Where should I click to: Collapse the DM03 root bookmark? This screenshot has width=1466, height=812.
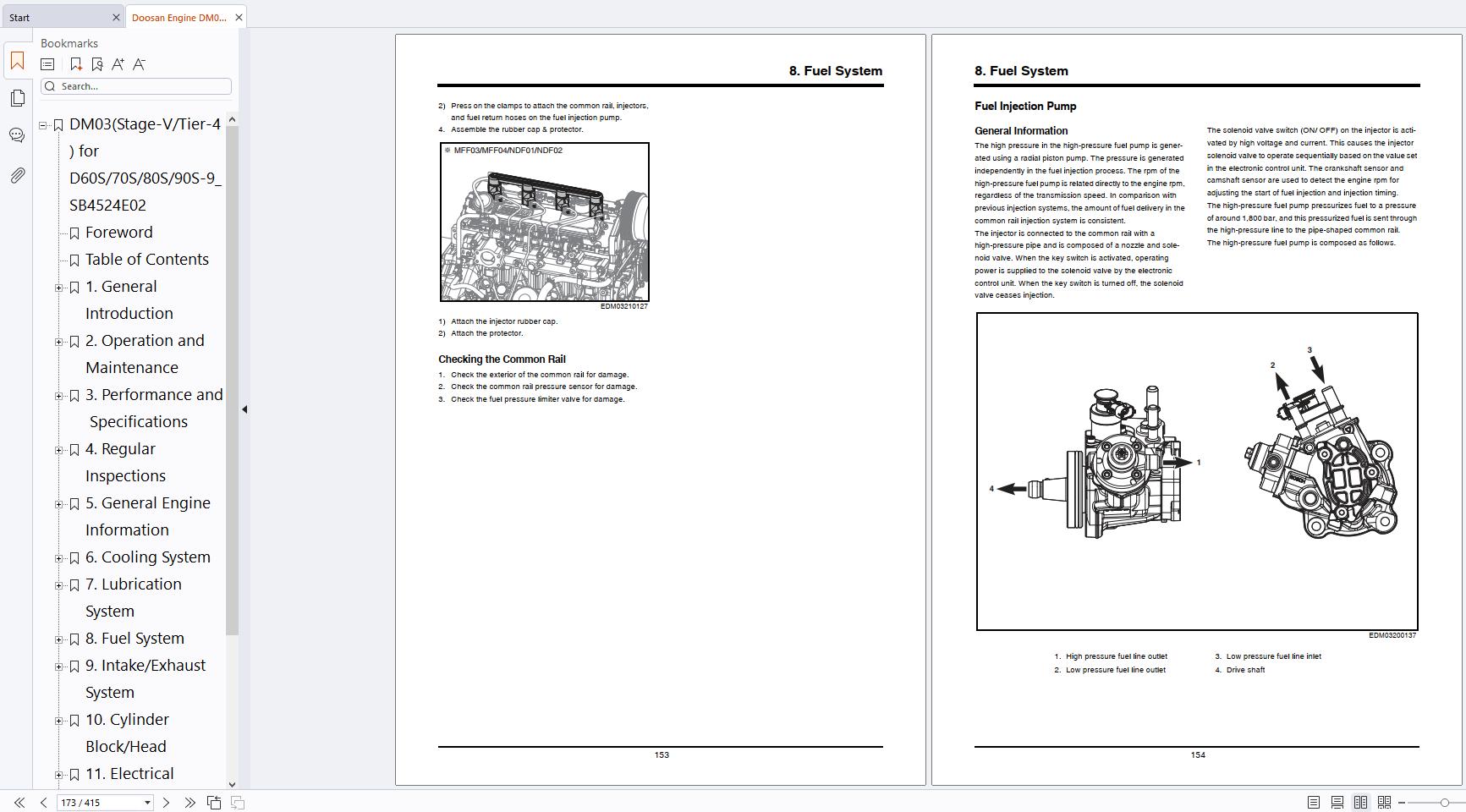coord(43,125)
